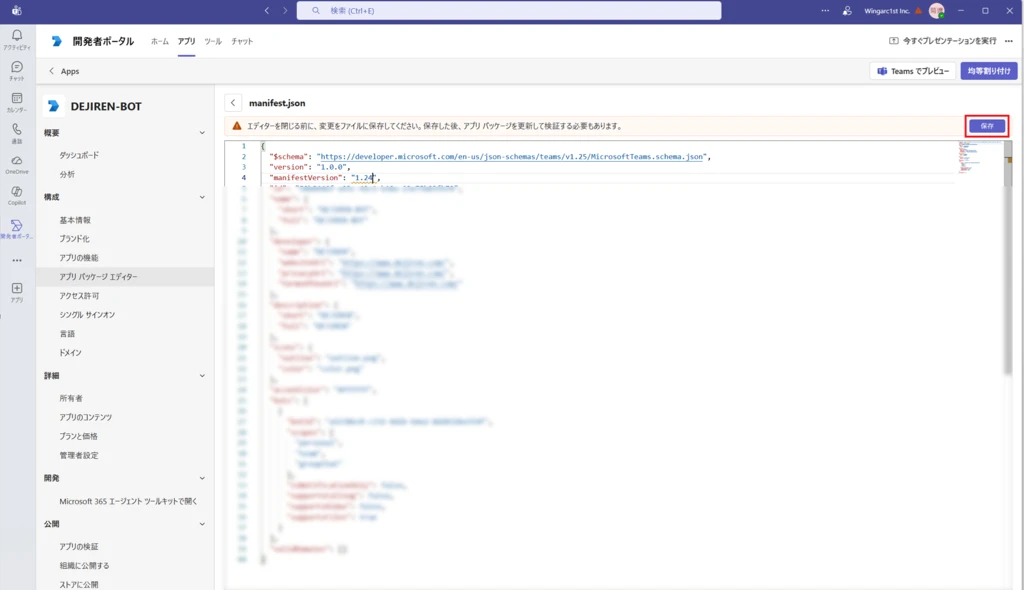
Task: Open OneDrive from the left rail
Action: click(17, 161)
